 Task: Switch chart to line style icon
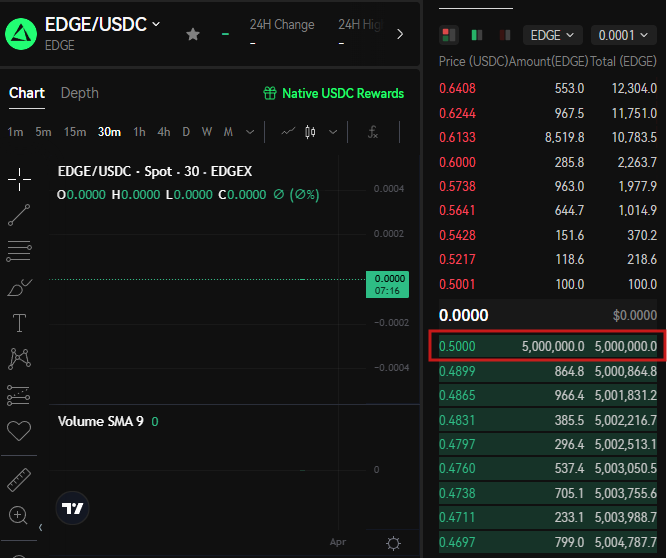click(x=288, y=132)
